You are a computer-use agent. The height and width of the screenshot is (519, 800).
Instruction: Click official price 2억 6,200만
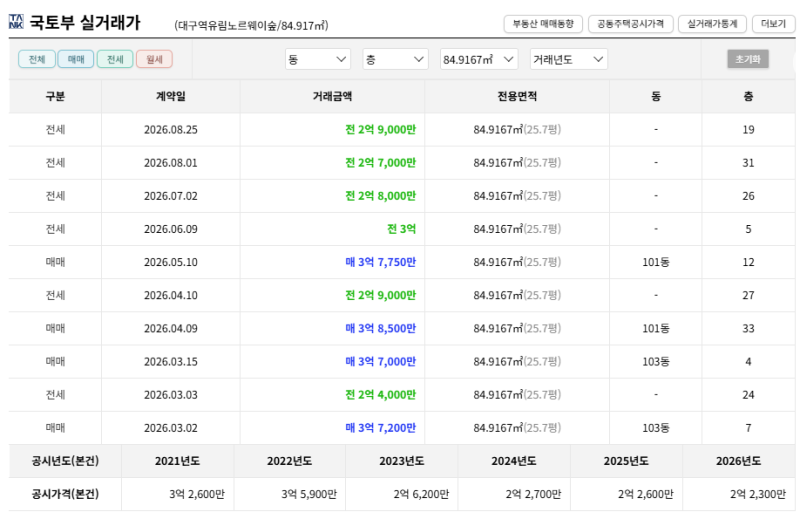(421, 495)
